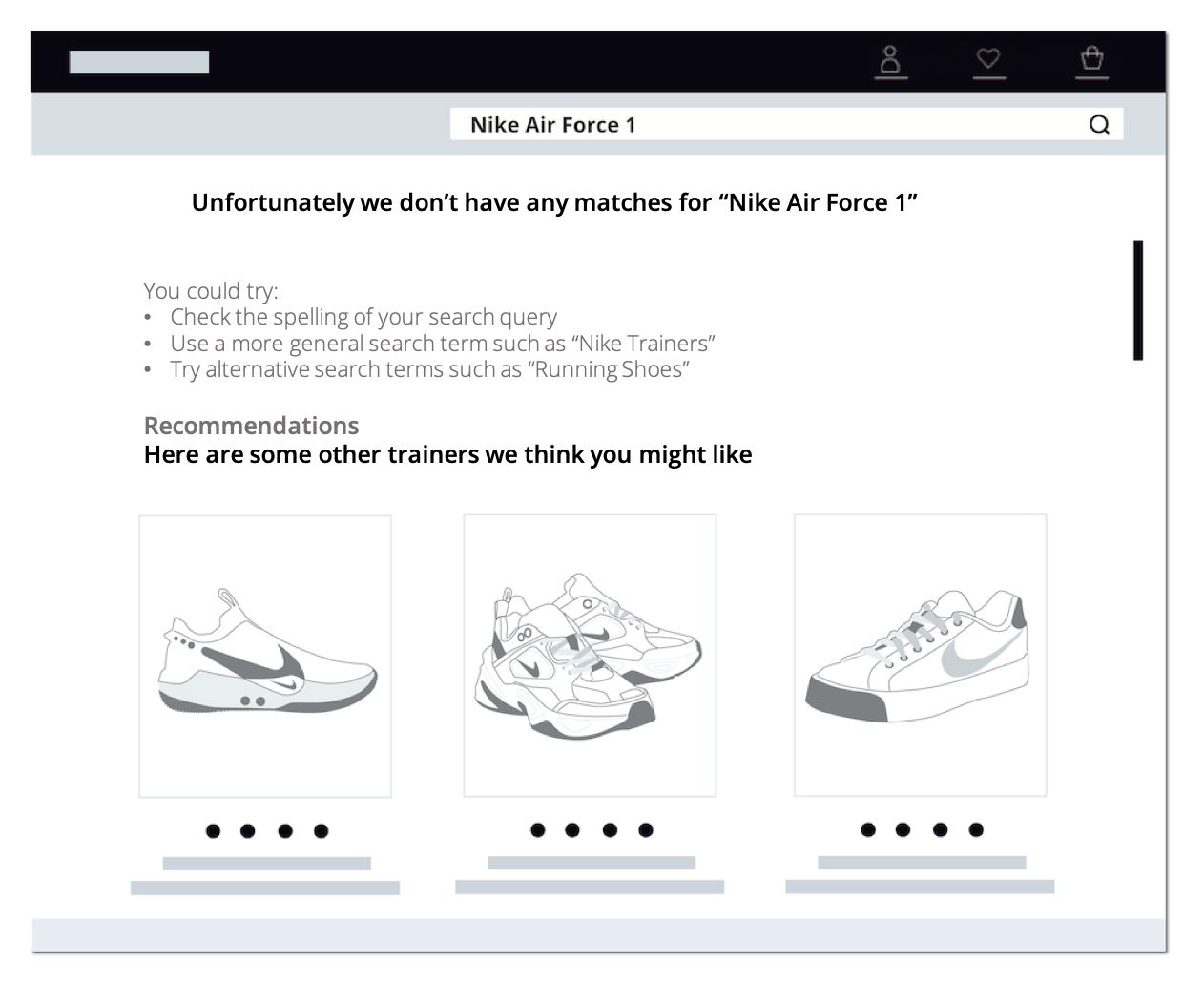Select the last color dot under the low-top court sneaker

(976, 829)
